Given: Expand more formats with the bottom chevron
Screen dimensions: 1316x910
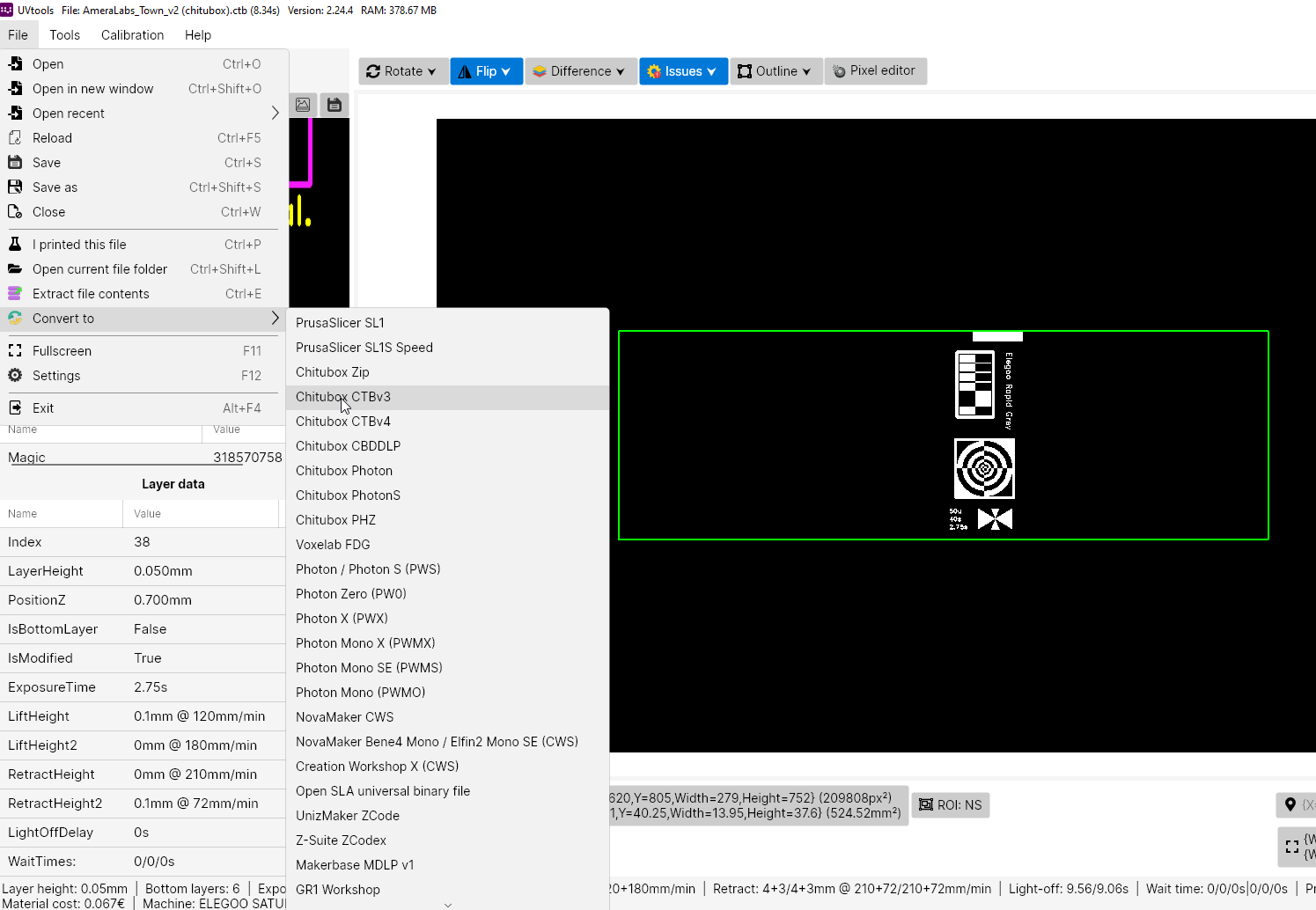Looking at the screenshot, I should point(447,905).
